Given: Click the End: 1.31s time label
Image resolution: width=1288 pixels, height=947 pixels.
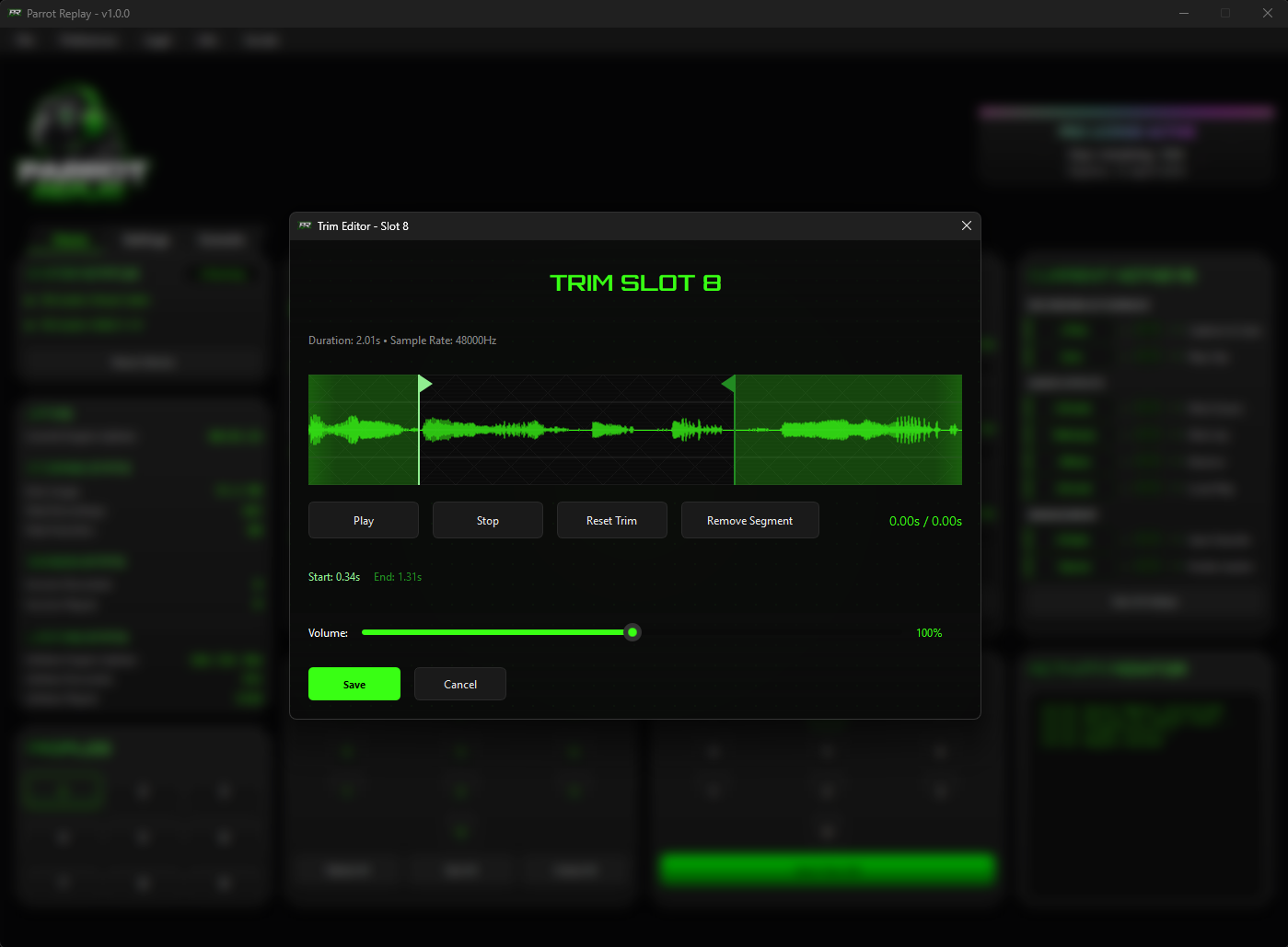Looking at the screenshot, I should click(x=398, y=576).
